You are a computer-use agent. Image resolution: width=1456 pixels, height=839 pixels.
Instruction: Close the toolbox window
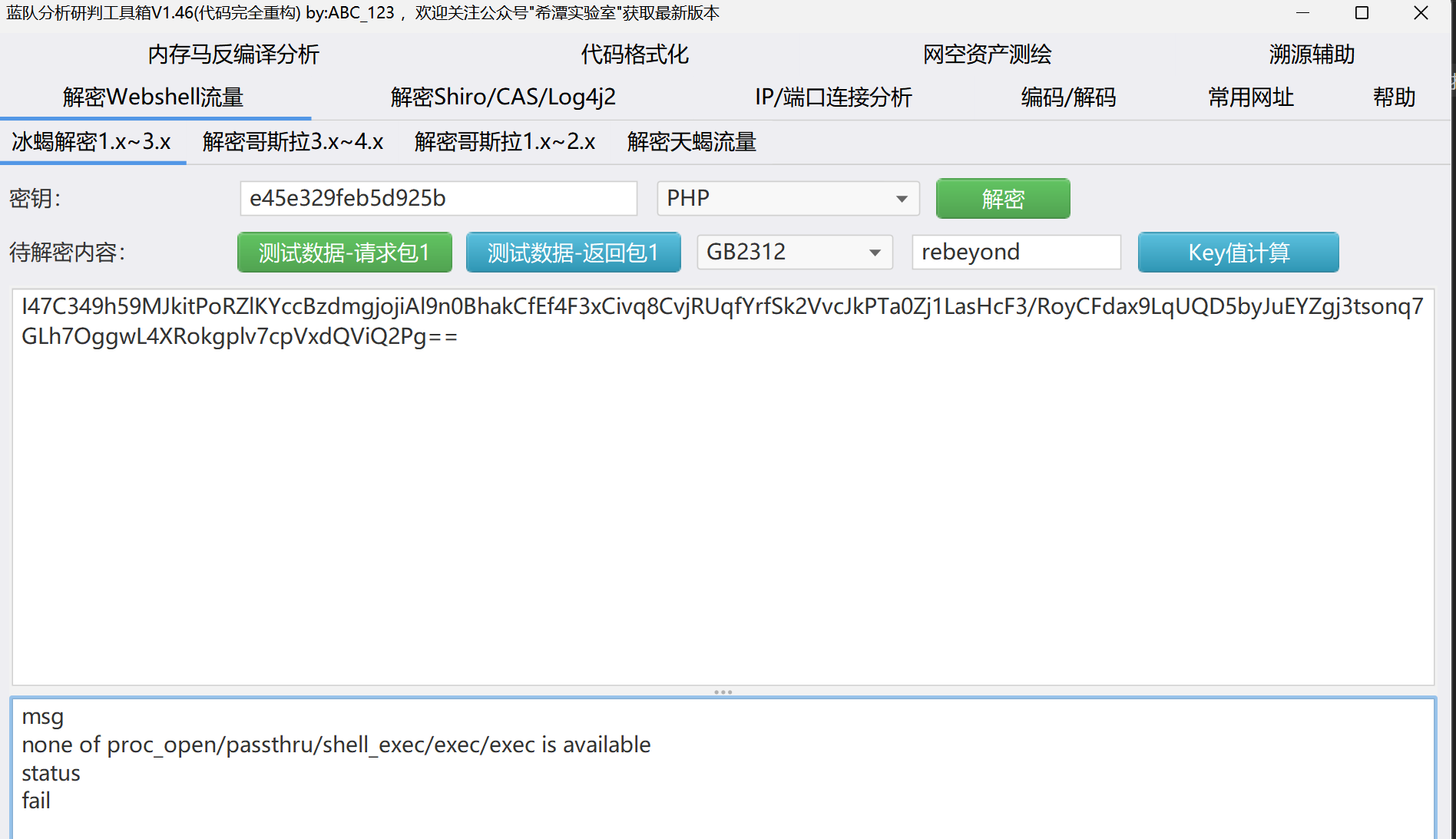(x=1421, y=13)
